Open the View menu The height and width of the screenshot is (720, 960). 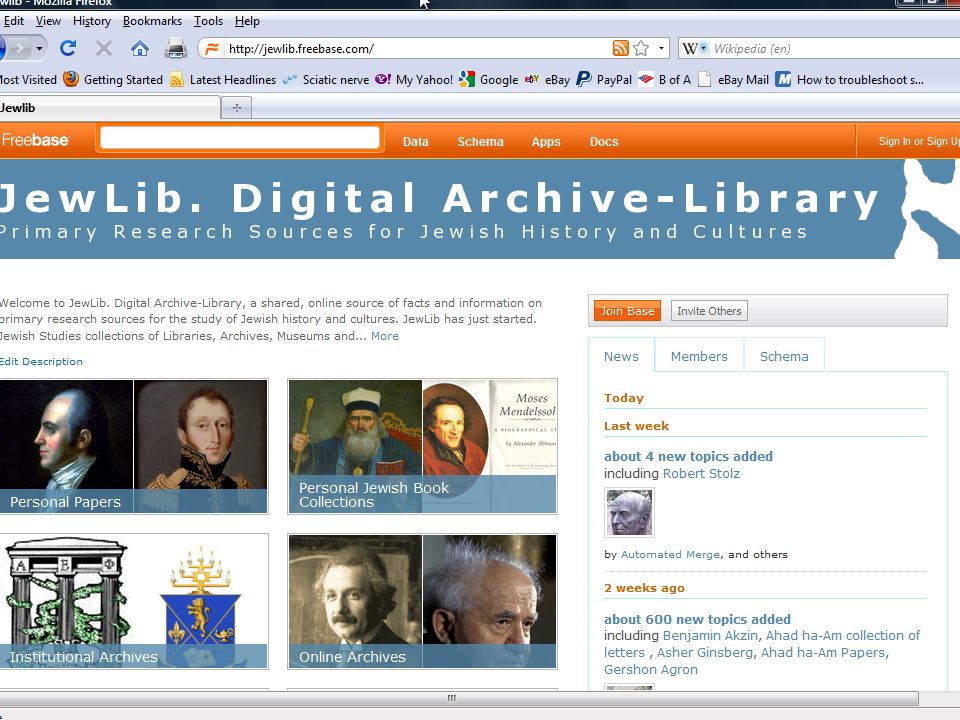(x=48, y=21)
